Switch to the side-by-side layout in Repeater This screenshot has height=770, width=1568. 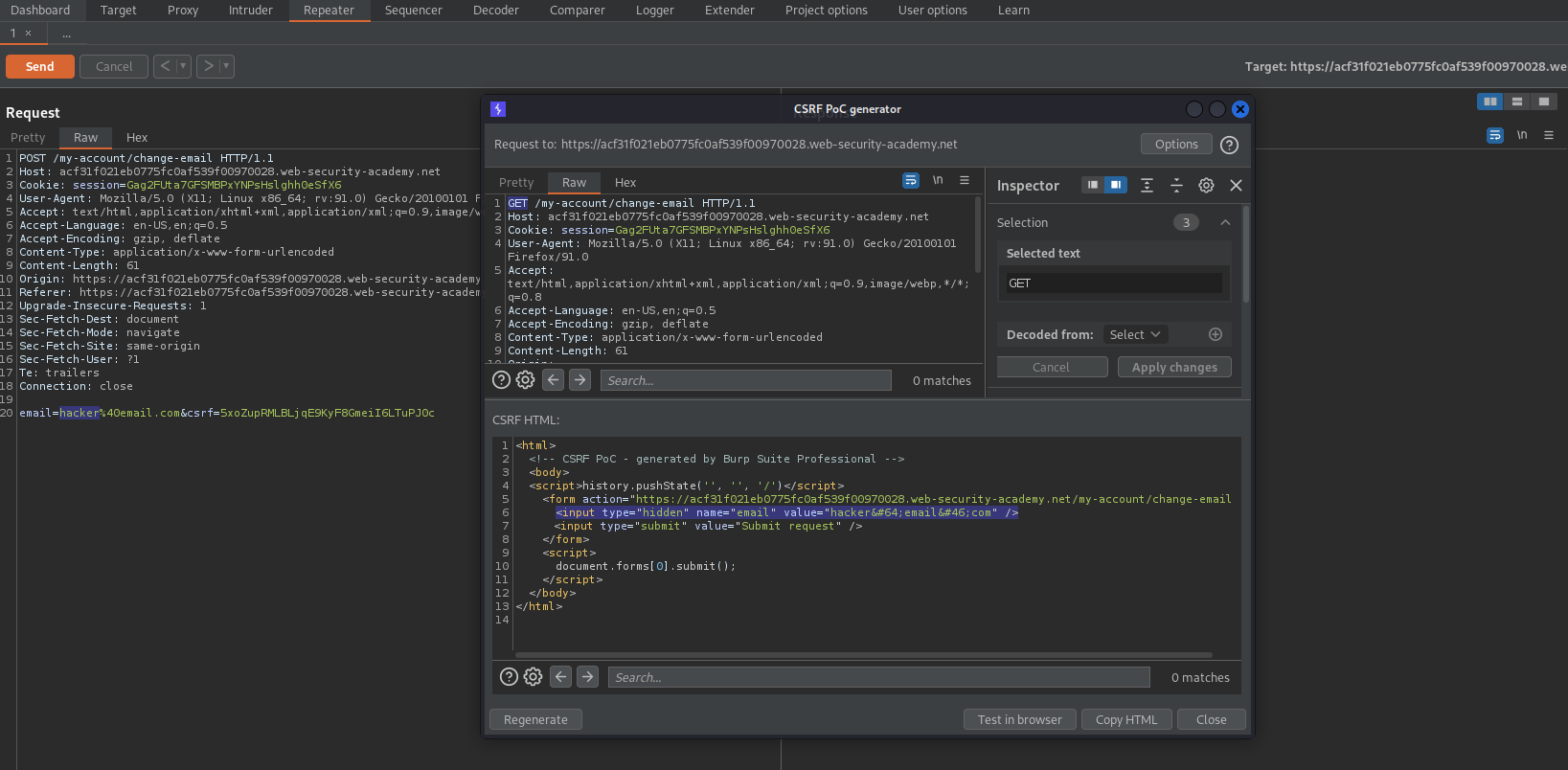(x=1489, y=101)
